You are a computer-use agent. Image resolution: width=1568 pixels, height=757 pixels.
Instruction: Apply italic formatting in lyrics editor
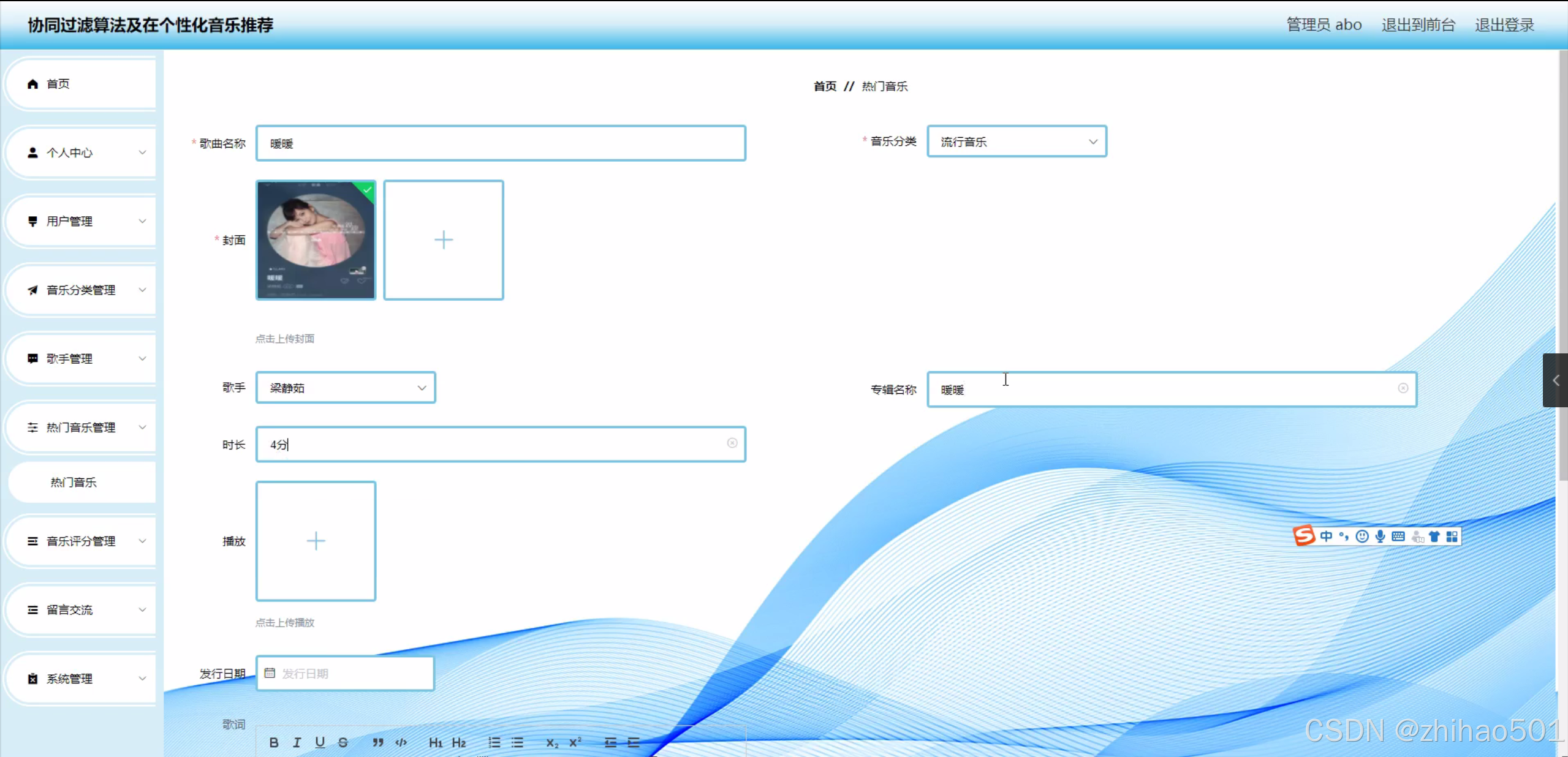point(297,742)
